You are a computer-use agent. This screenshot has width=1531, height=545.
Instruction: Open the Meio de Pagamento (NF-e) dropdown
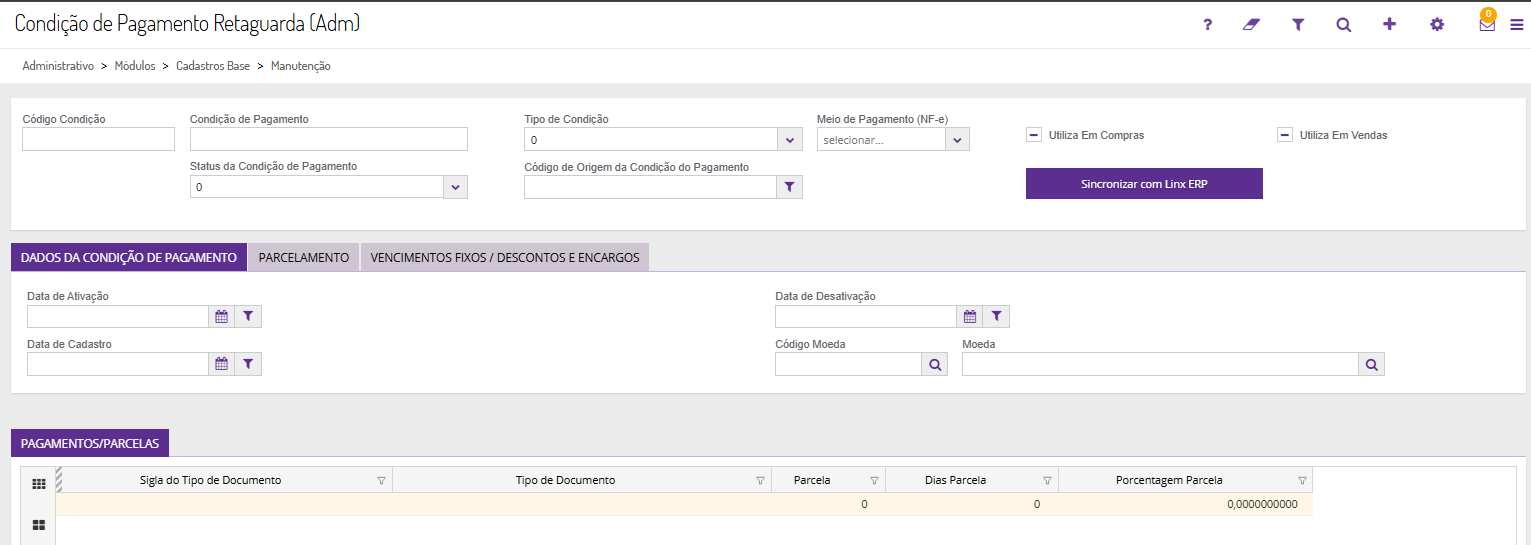tap(957, 140)
